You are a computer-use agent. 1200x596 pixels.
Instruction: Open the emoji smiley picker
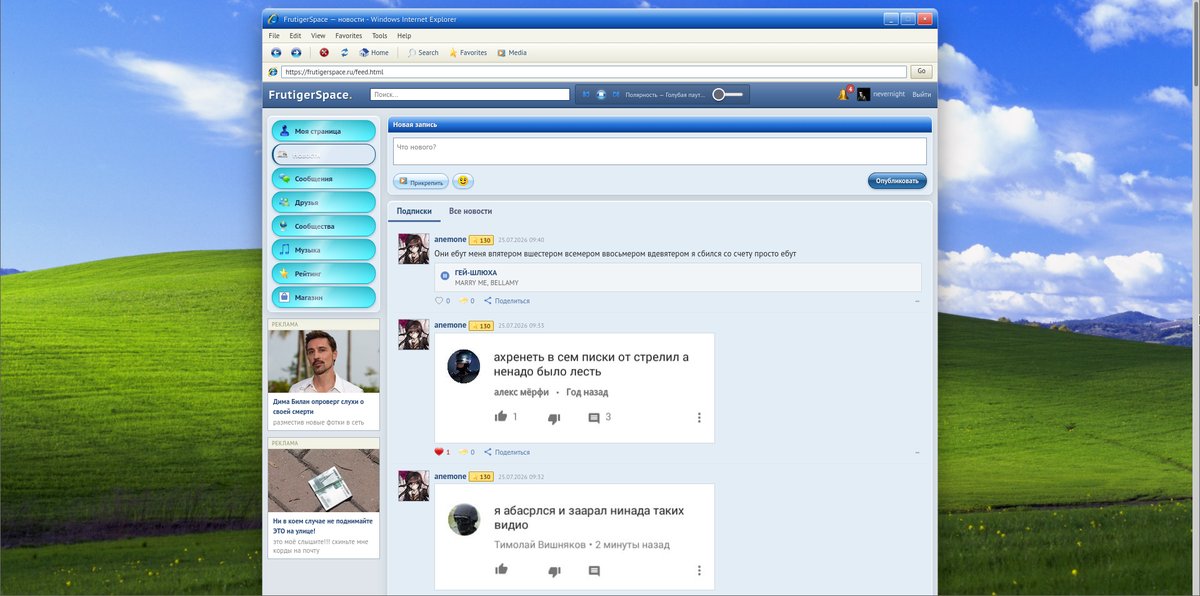pos(463,181)
